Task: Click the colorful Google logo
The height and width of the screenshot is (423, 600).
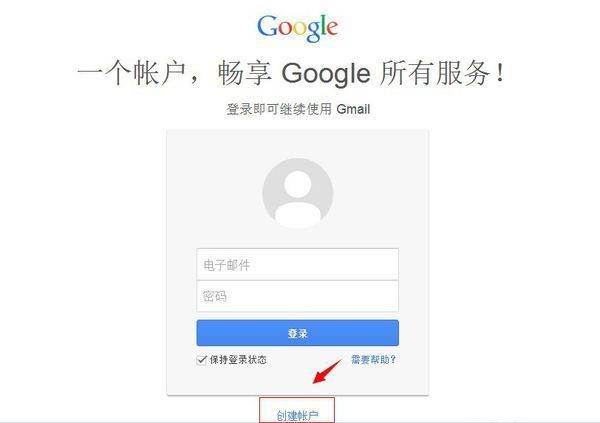Action: (x=297, y=28)
